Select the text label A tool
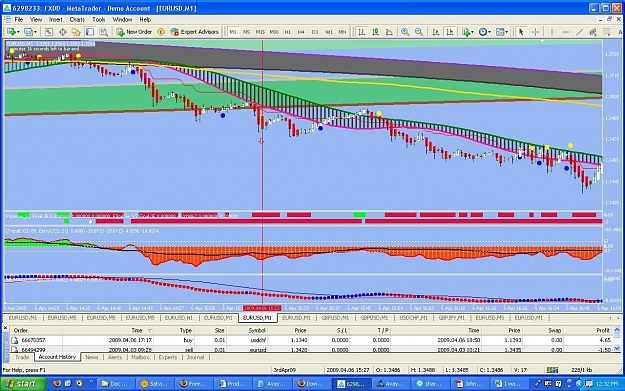This screenshot has height=391, width=625. (620, 32)
